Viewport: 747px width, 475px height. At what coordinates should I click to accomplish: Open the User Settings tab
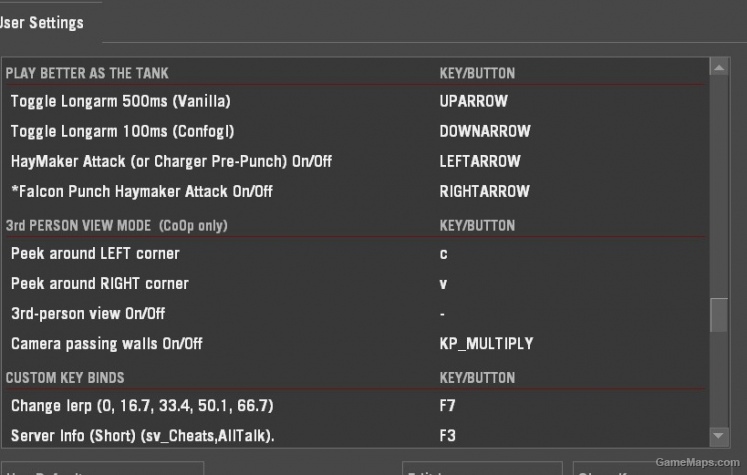click(x=41, y=22)
